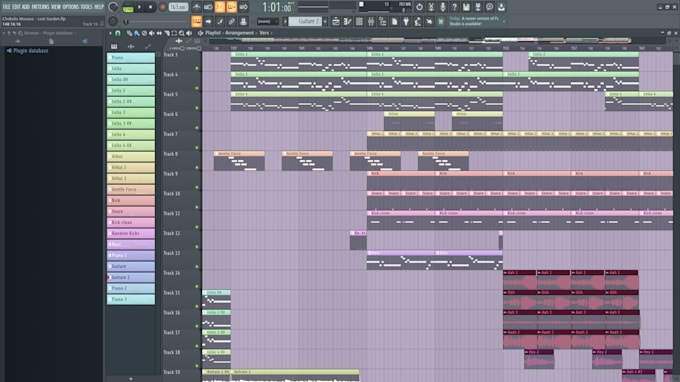Click the undo history icon
The image size is (680, 382).
pyautogui.click(x=419, y=7)
